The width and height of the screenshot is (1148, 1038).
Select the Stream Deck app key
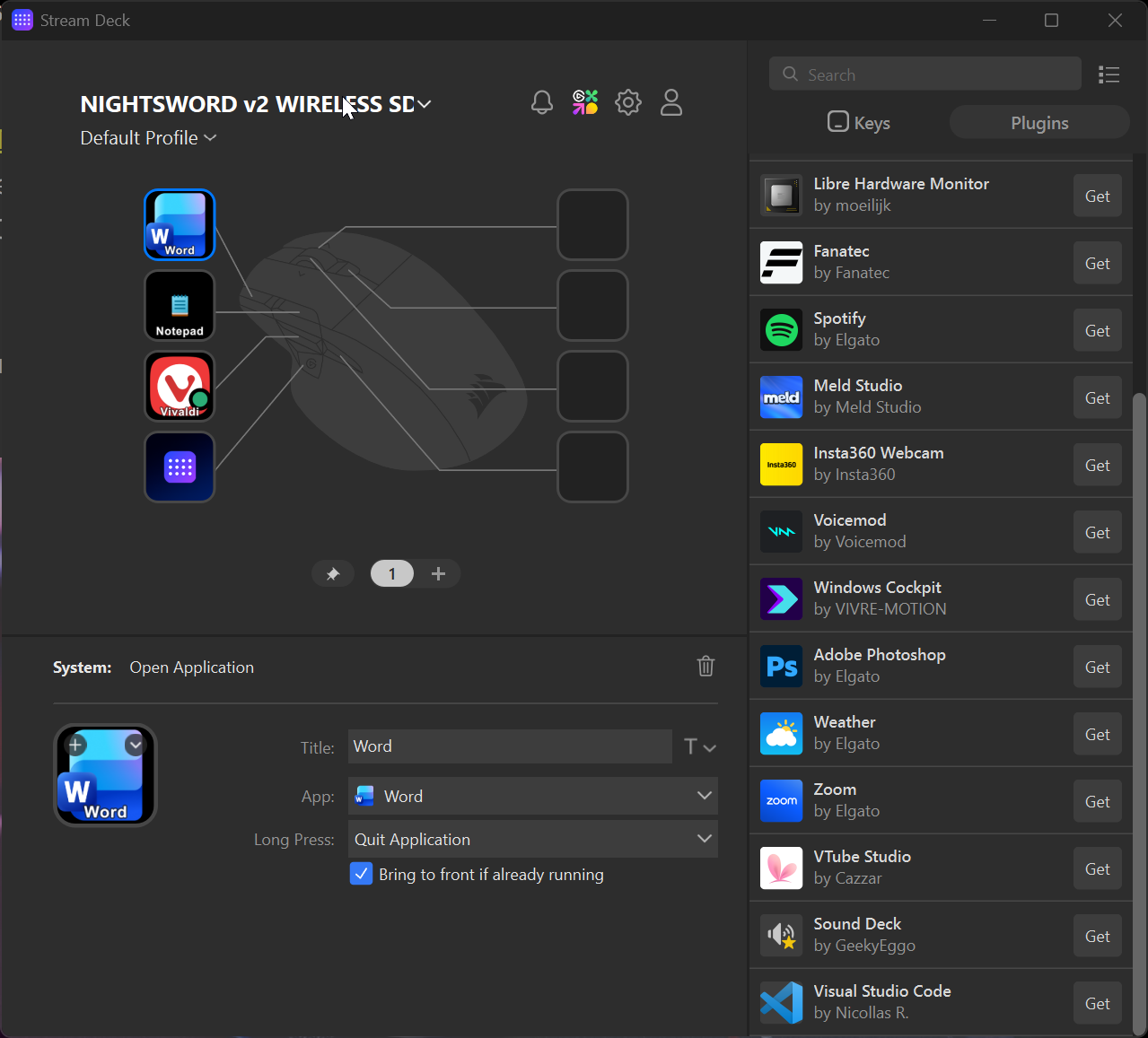[180, 467]
